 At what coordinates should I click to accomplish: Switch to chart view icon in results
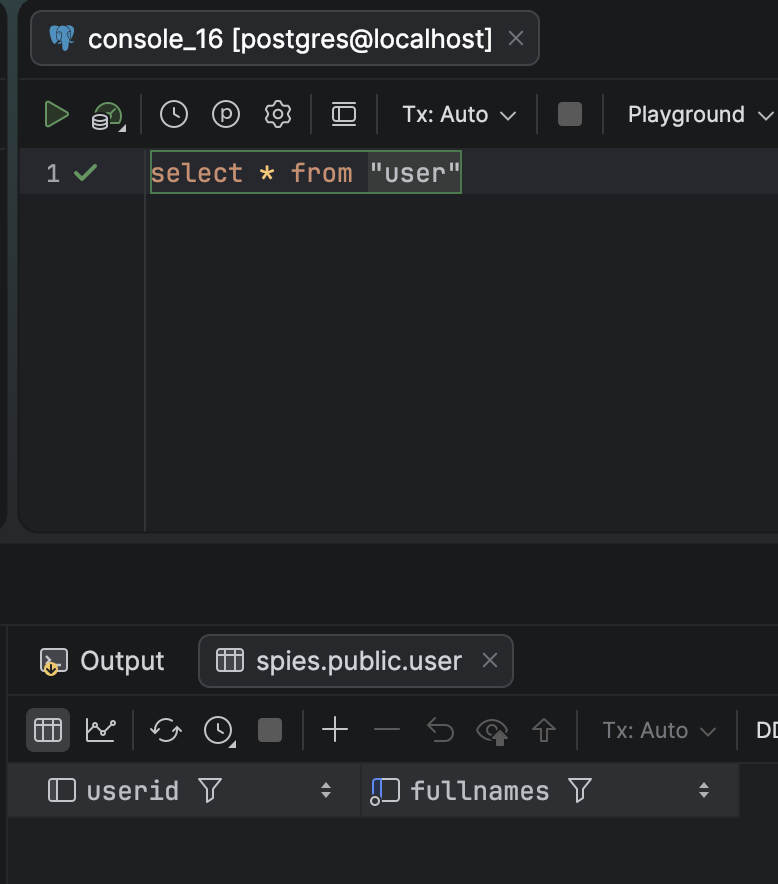(101, 730)
